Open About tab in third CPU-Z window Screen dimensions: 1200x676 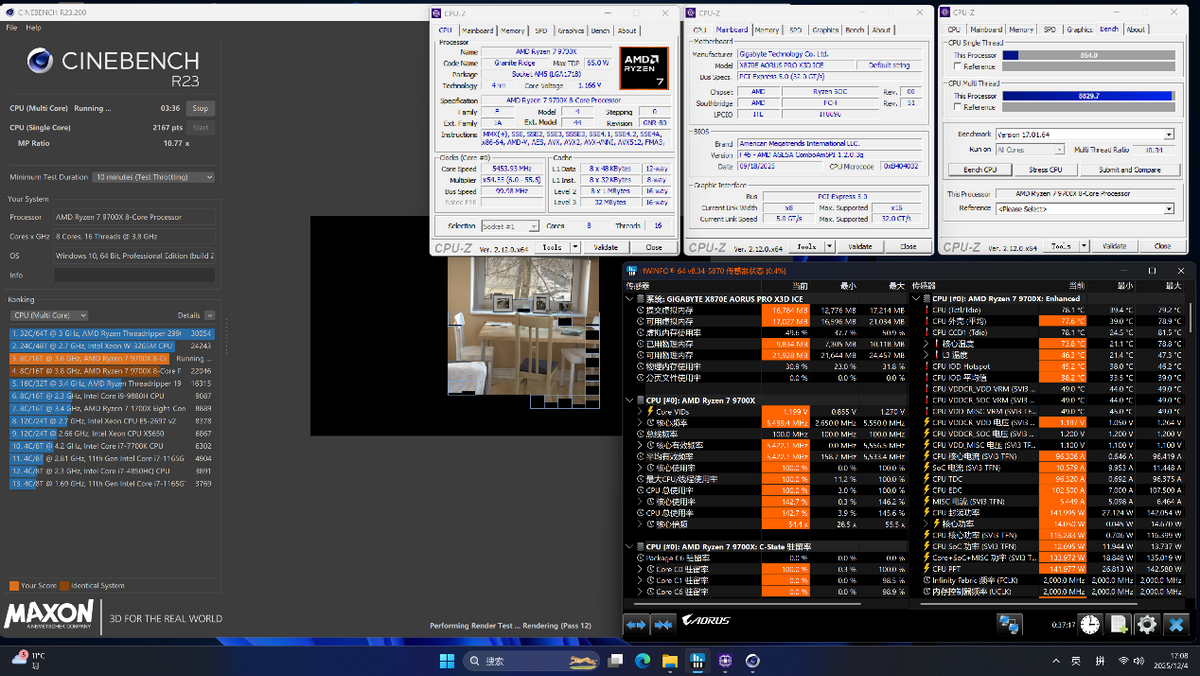pyautogui.click(x=1136, y=30)
